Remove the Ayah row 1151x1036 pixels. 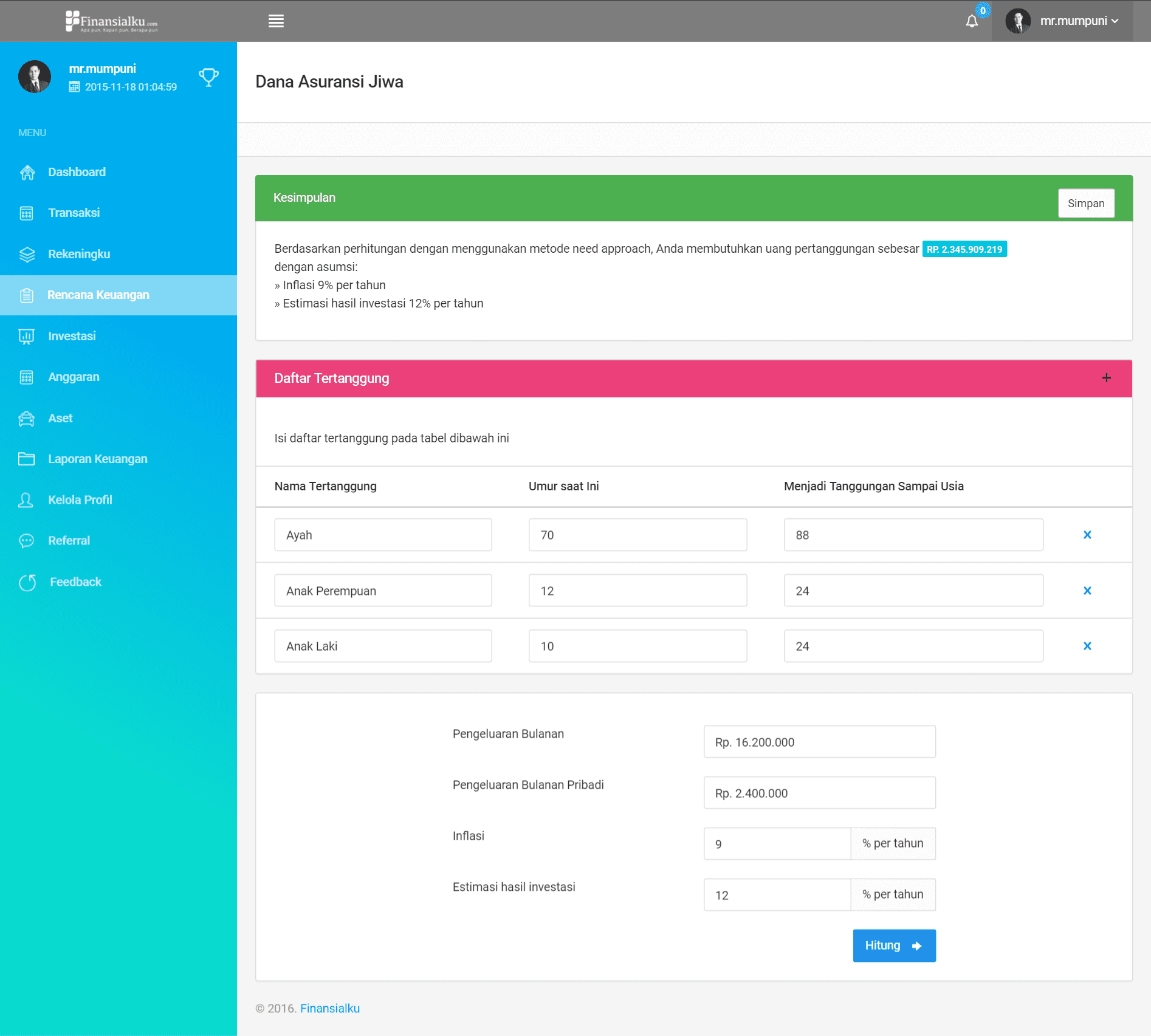[1087, 535]
